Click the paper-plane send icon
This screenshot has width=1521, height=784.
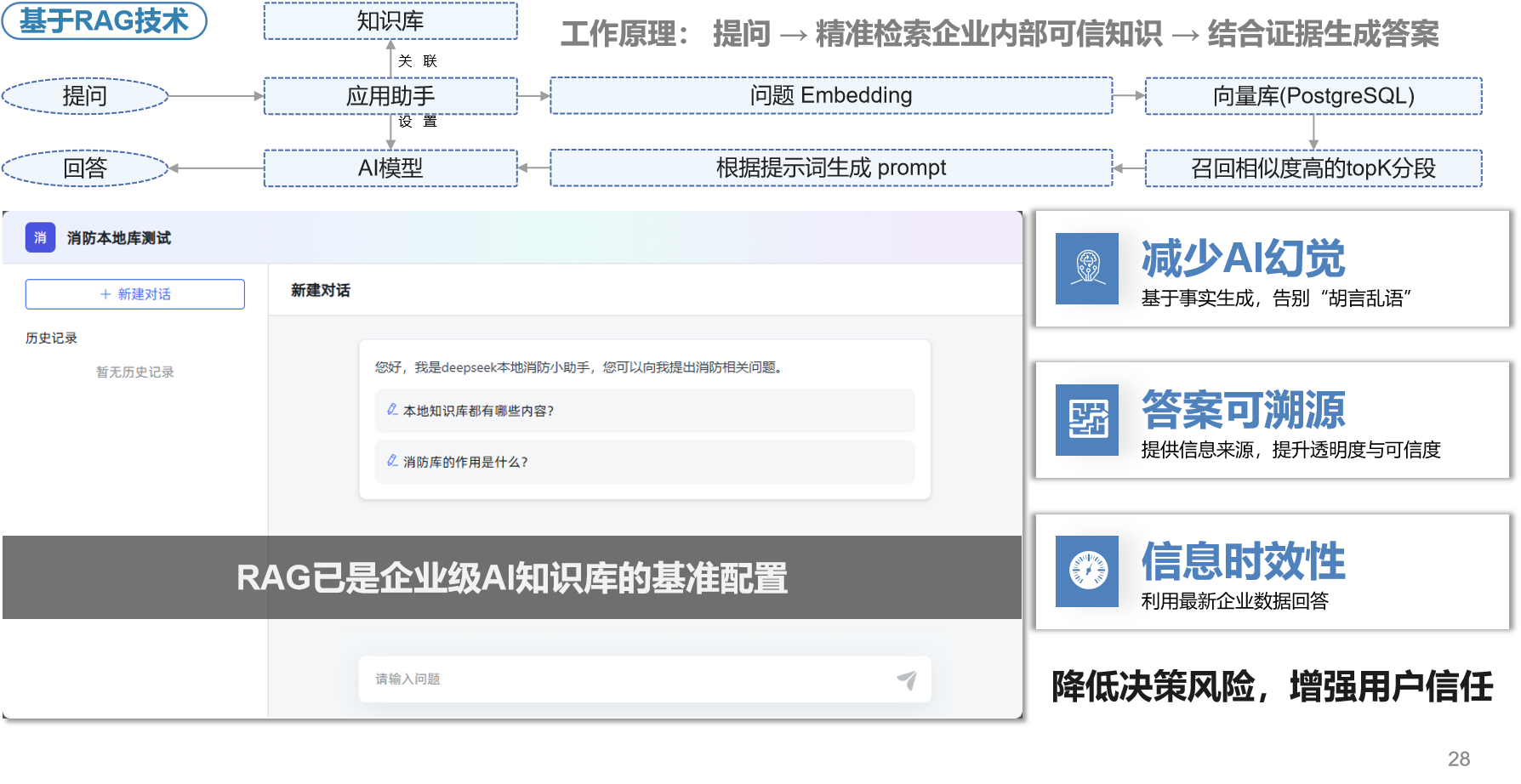(906, 679)
